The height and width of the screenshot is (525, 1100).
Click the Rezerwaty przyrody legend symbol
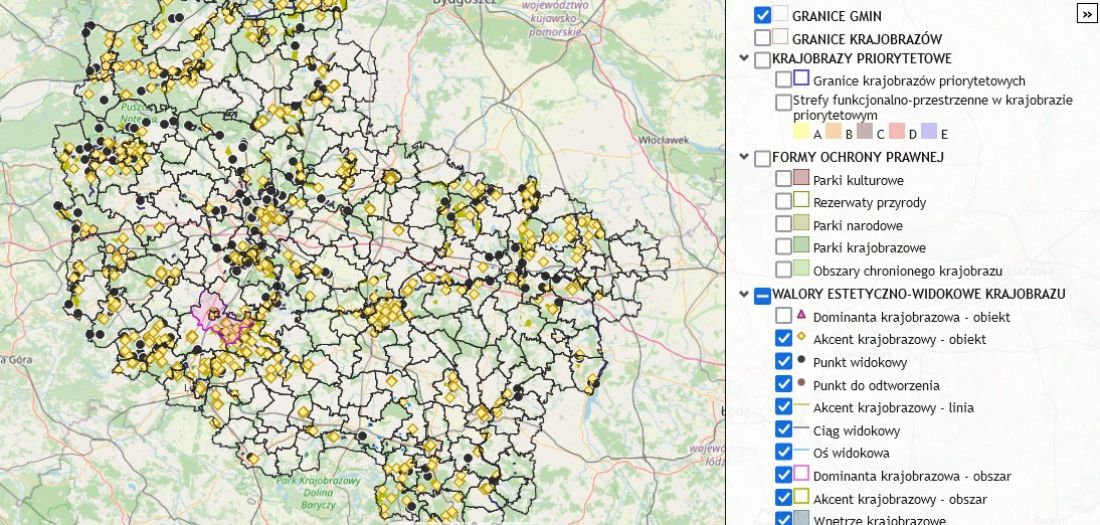coord(802,200)
